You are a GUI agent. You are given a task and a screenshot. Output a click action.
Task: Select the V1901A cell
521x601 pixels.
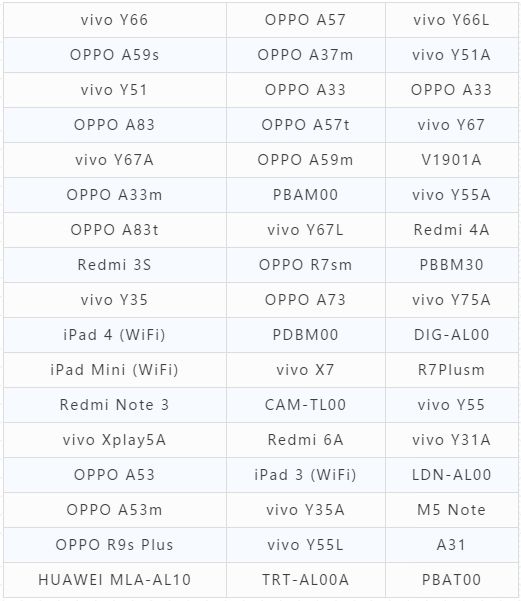tap(452, 160)
